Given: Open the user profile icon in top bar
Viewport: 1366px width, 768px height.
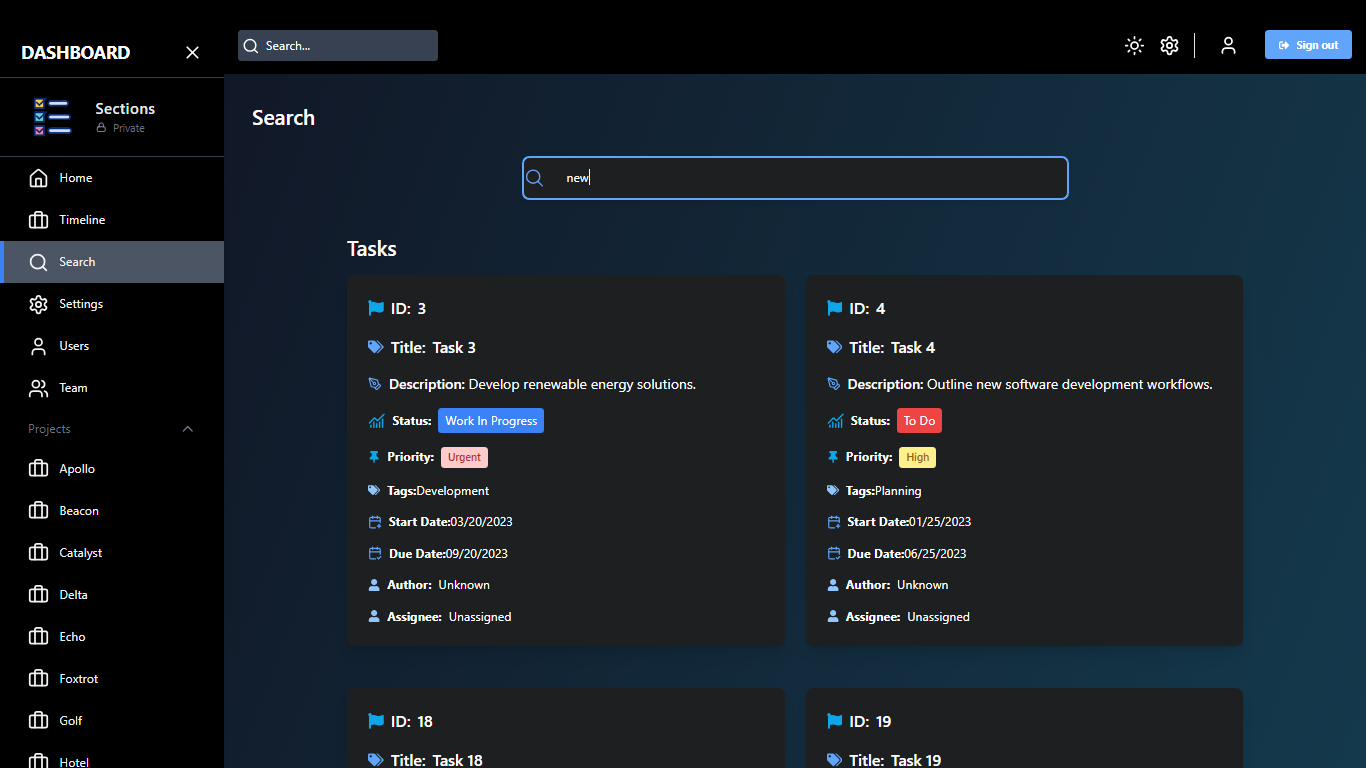Looking at the screenshot, I should pyautogui.click(x=1228, y=45).
